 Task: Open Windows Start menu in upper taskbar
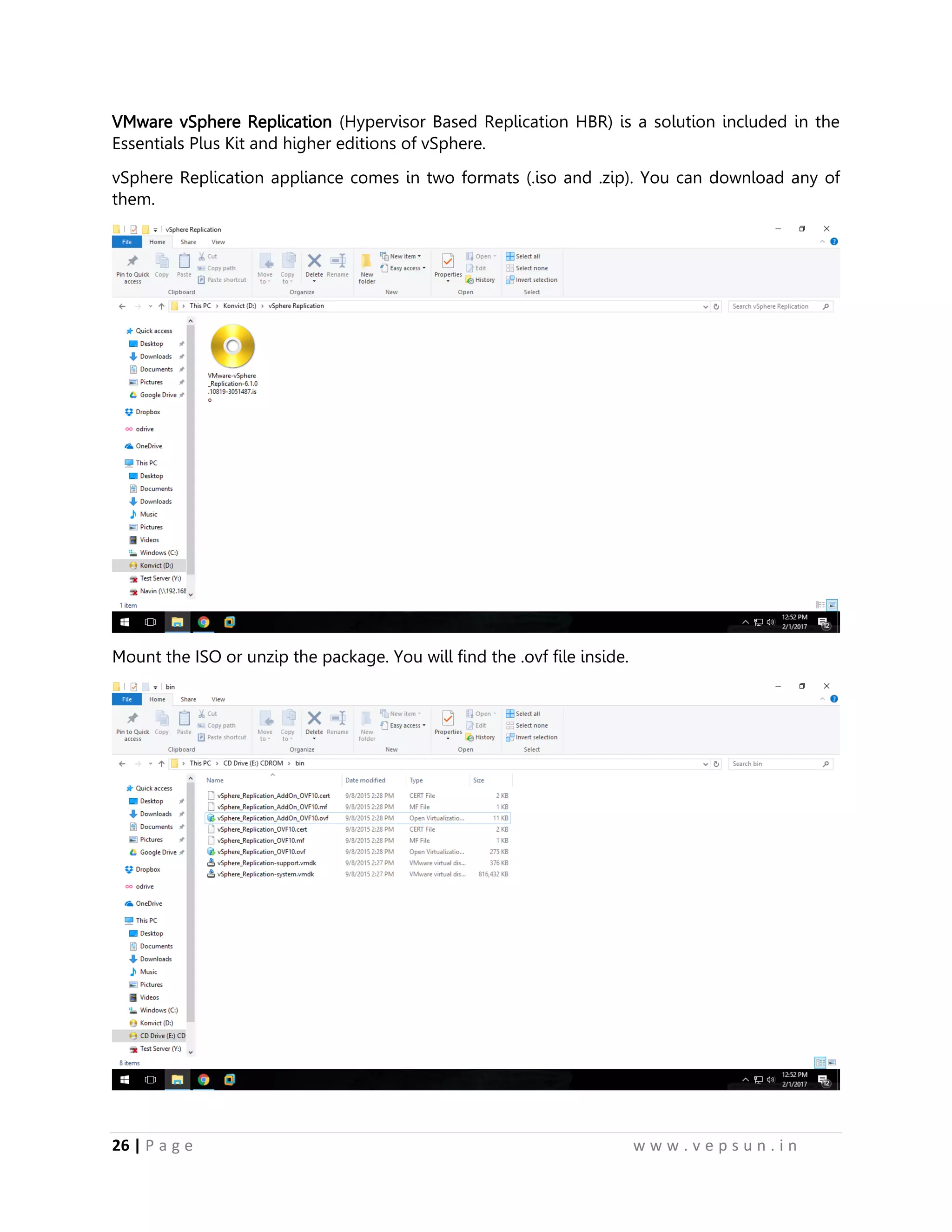(125, 622)
